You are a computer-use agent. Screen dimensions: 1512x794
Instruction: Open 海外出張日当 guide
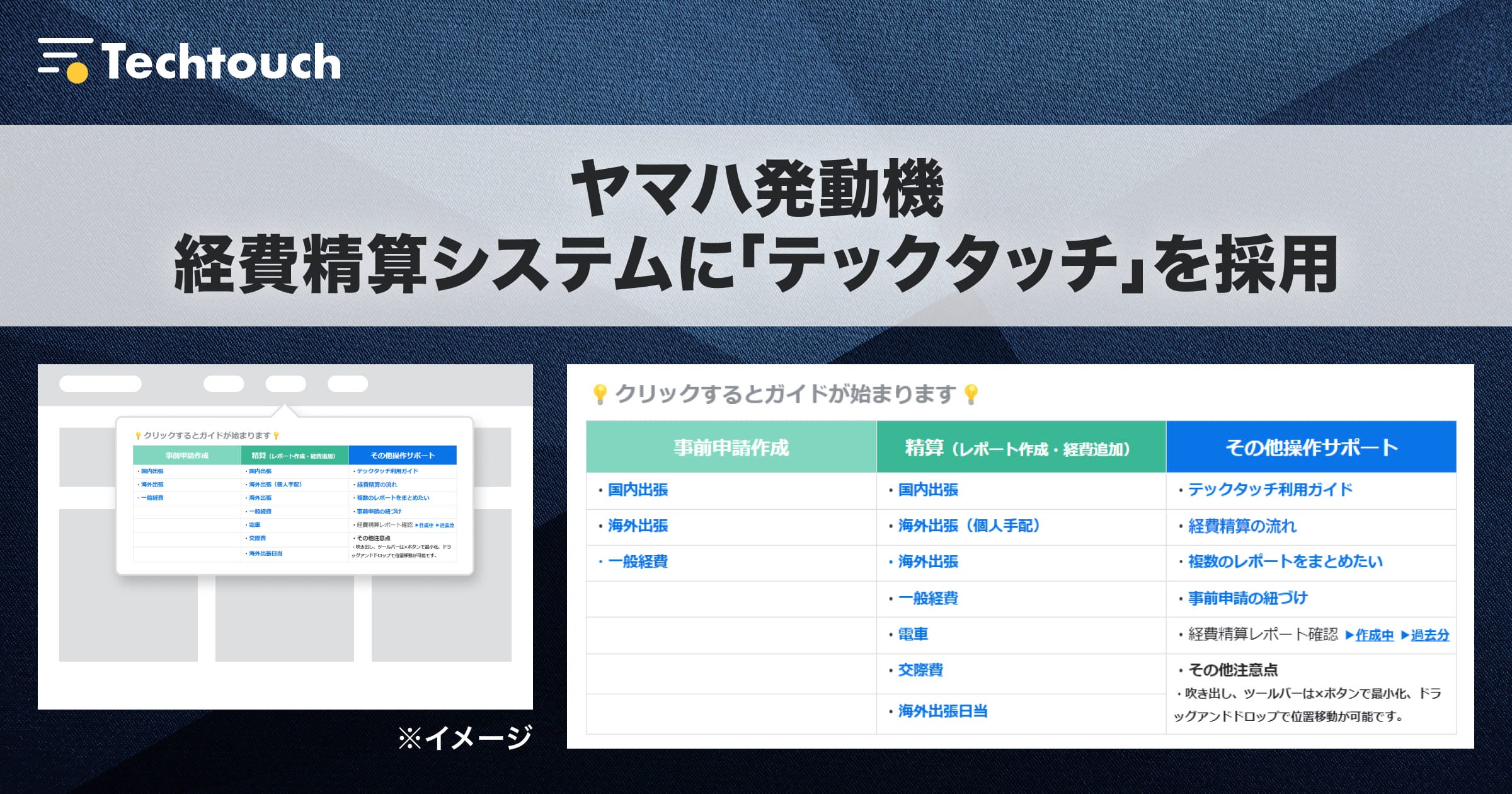point(942,711)
